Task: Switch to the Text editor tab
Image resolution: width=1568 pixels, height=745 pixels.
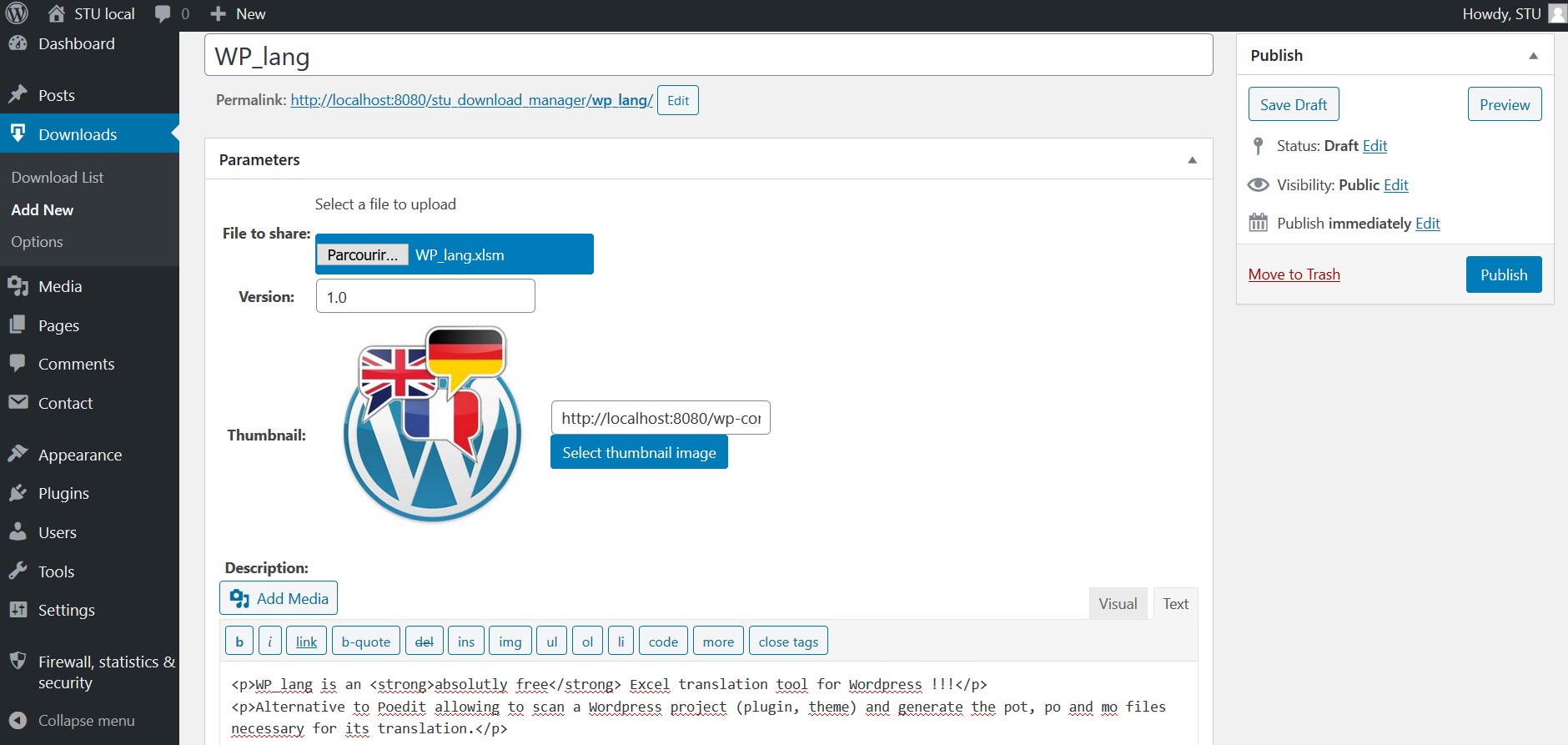Action: coord(1175,603)
